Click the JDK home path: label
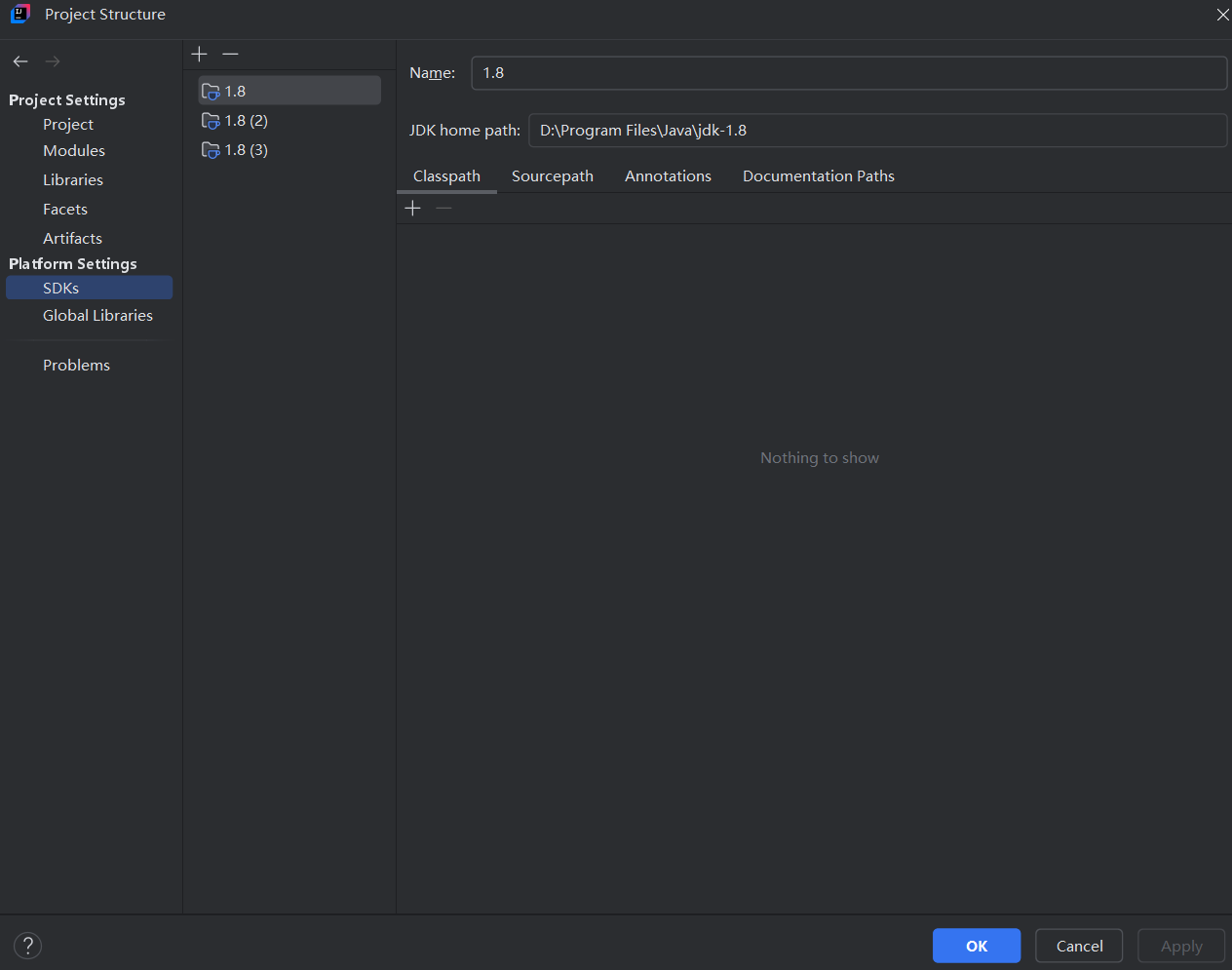The height and width of the screenshot is (970, 1232). tap(465, 131)
